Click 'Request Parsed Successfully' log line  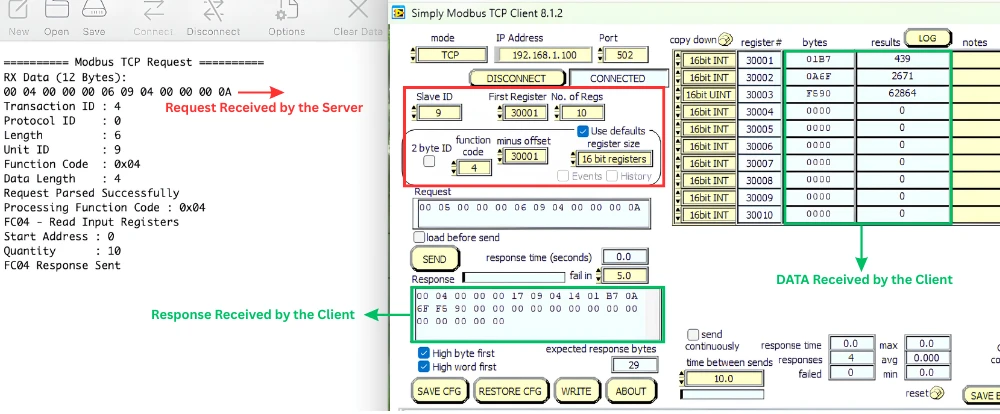pyautogui.click(x=91, y=193)
